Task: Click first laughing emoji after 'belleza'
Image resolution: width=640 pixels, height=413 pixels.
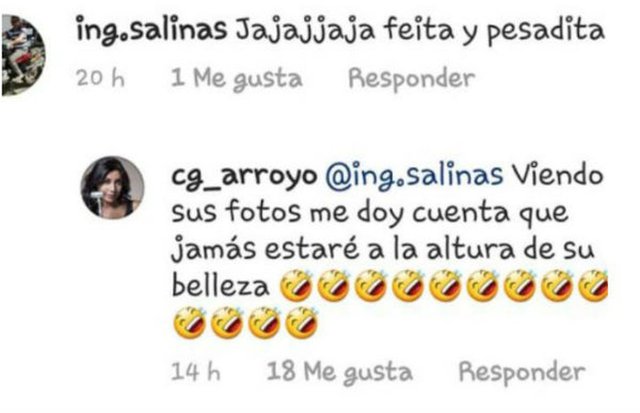Action: (296, 286)
